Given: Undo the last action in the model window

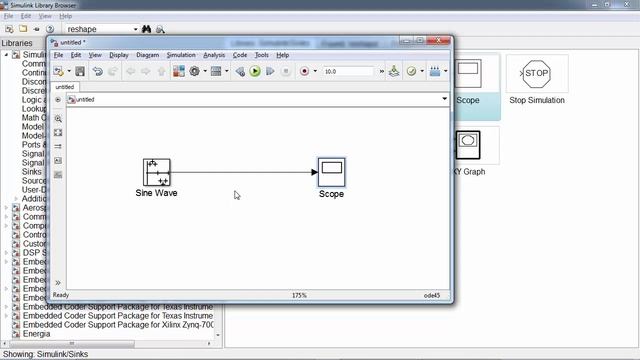Looking at the screenshot, I should point(98,71).
